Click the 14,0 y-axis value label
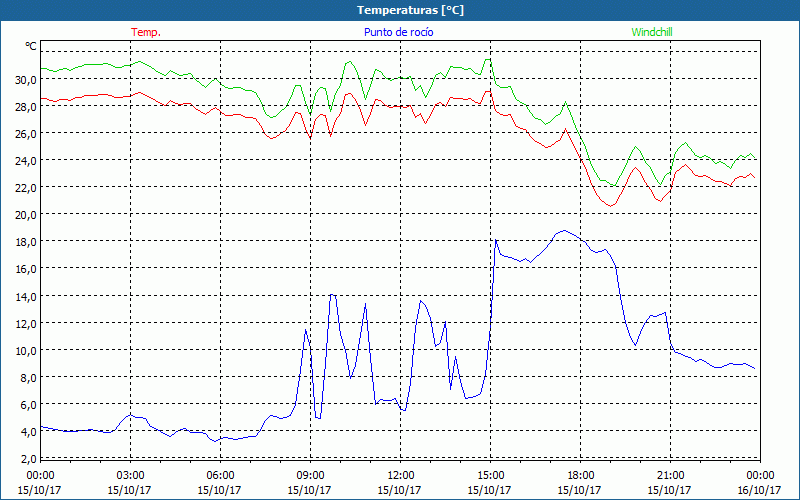The image size is (800, 500). point(25,296)
